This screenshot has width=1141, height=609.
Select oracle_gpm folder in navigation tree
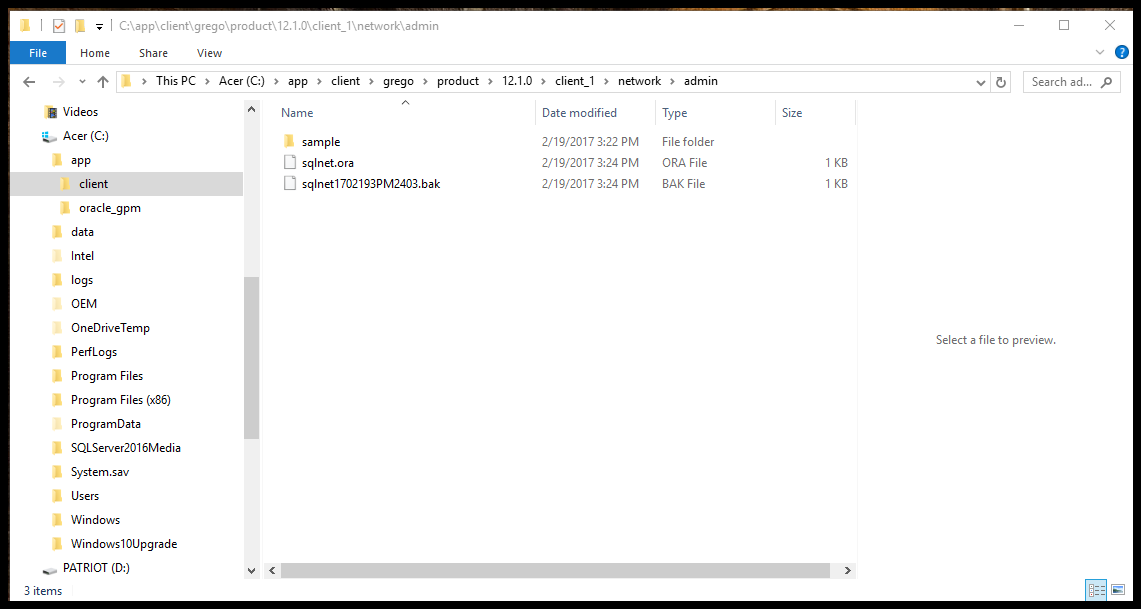109,208
